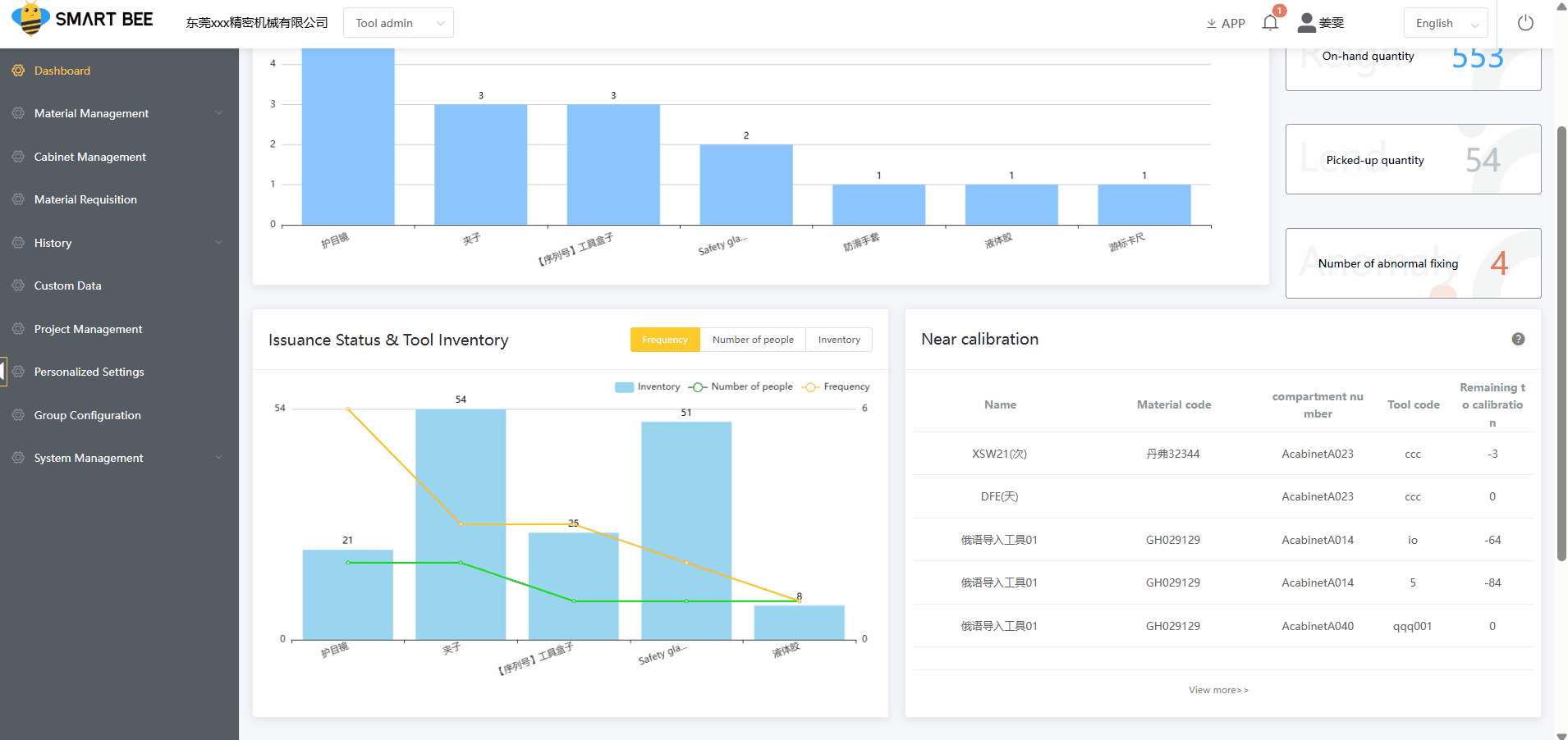The image size is (1568, 740).
Task: Toggle the Number of people legend series
Action: coord(740,386)
